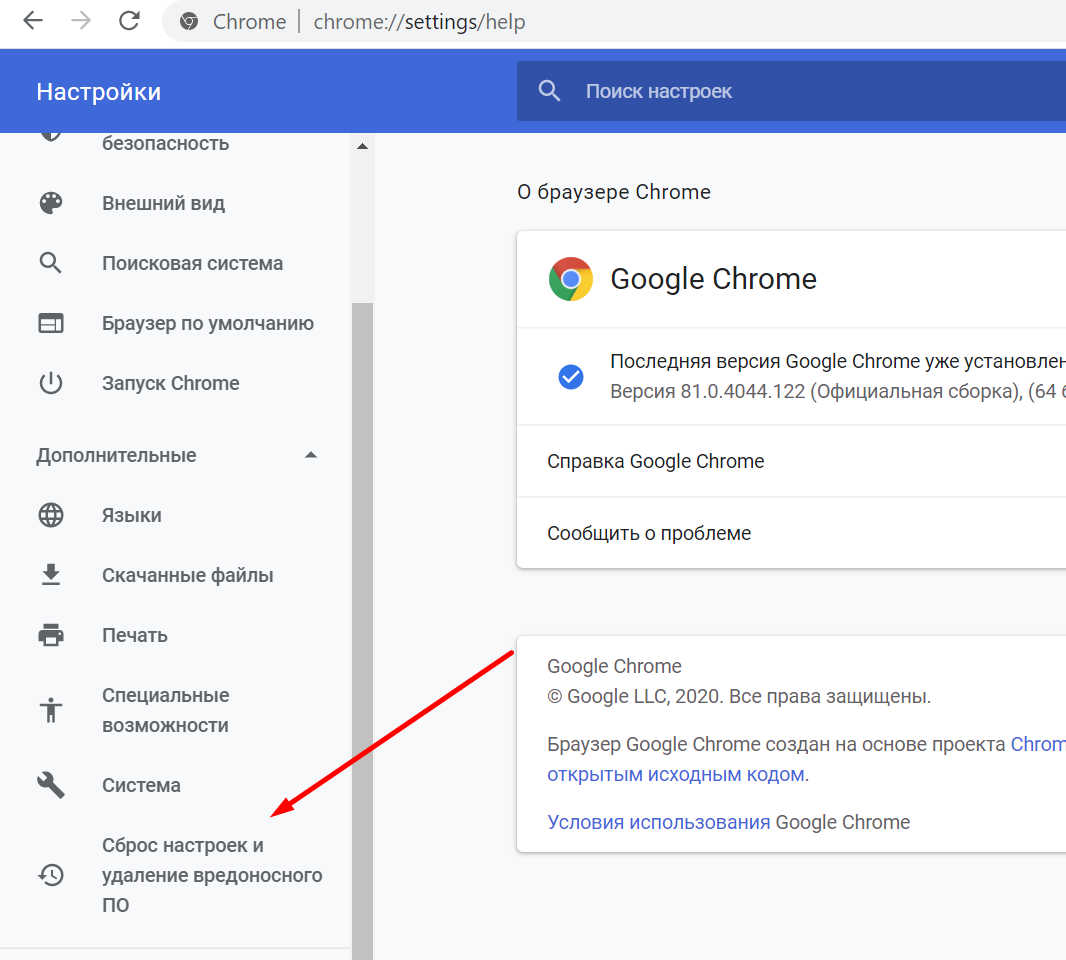Click the browser window icon for Браузер по умолчанию
This screenshot has height=960, width=1066.
point(51,324)
